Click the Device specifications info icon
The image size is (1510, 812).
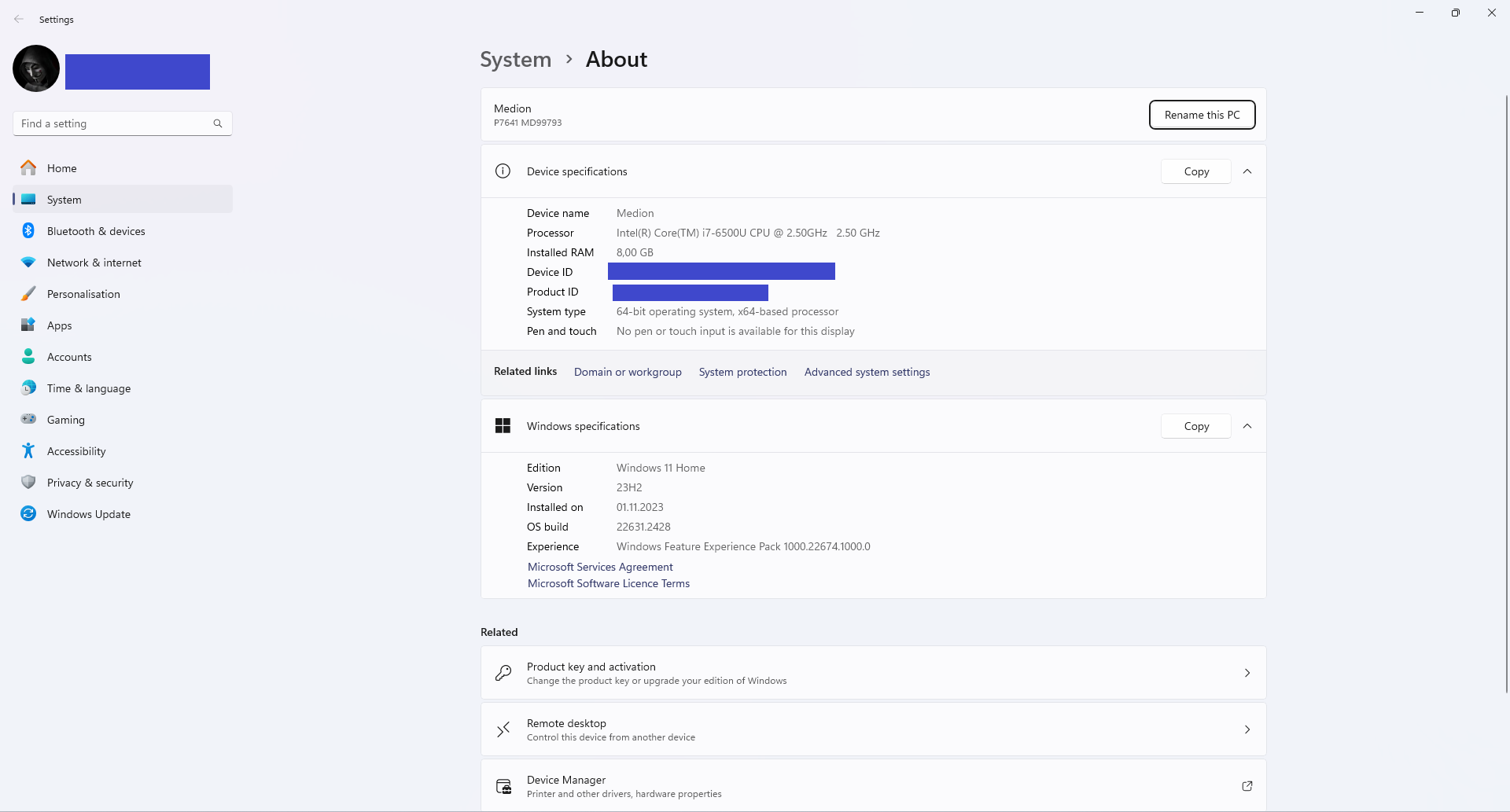tap(503, 171)
